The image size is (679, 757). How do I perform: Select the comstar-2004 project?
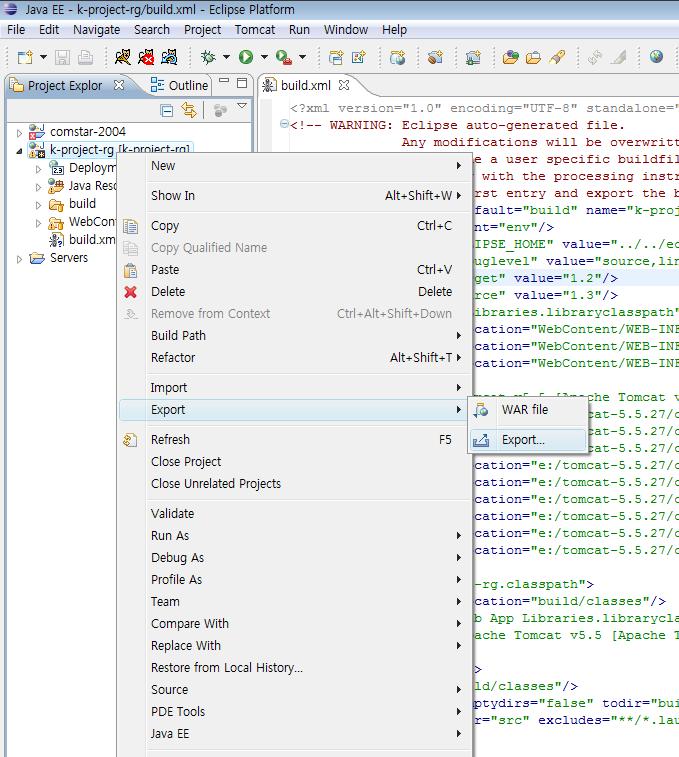(78, 131)
